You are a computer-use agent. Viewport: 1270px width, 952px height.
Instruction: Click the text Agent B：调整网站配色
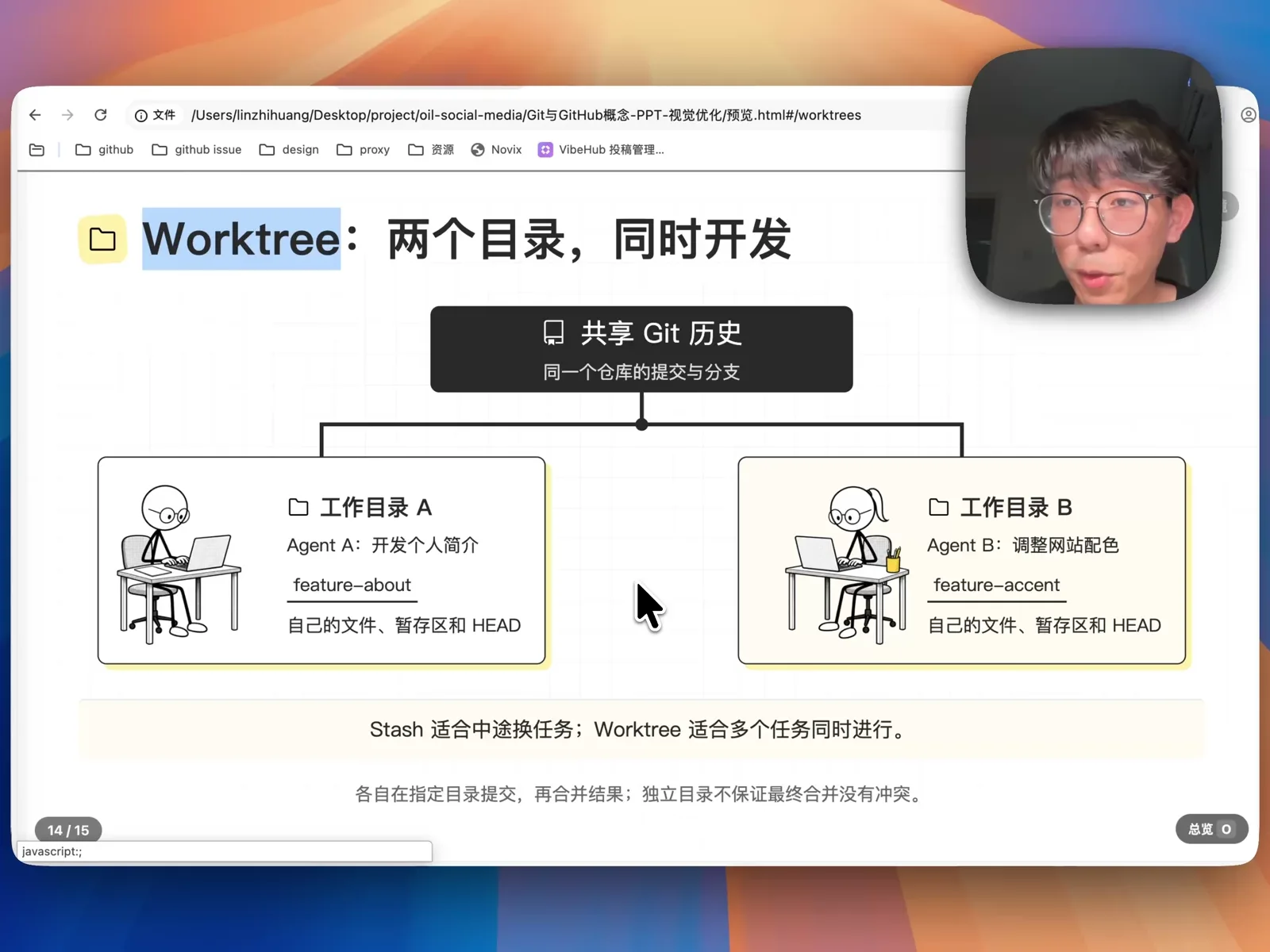(x=1023, y=545)
